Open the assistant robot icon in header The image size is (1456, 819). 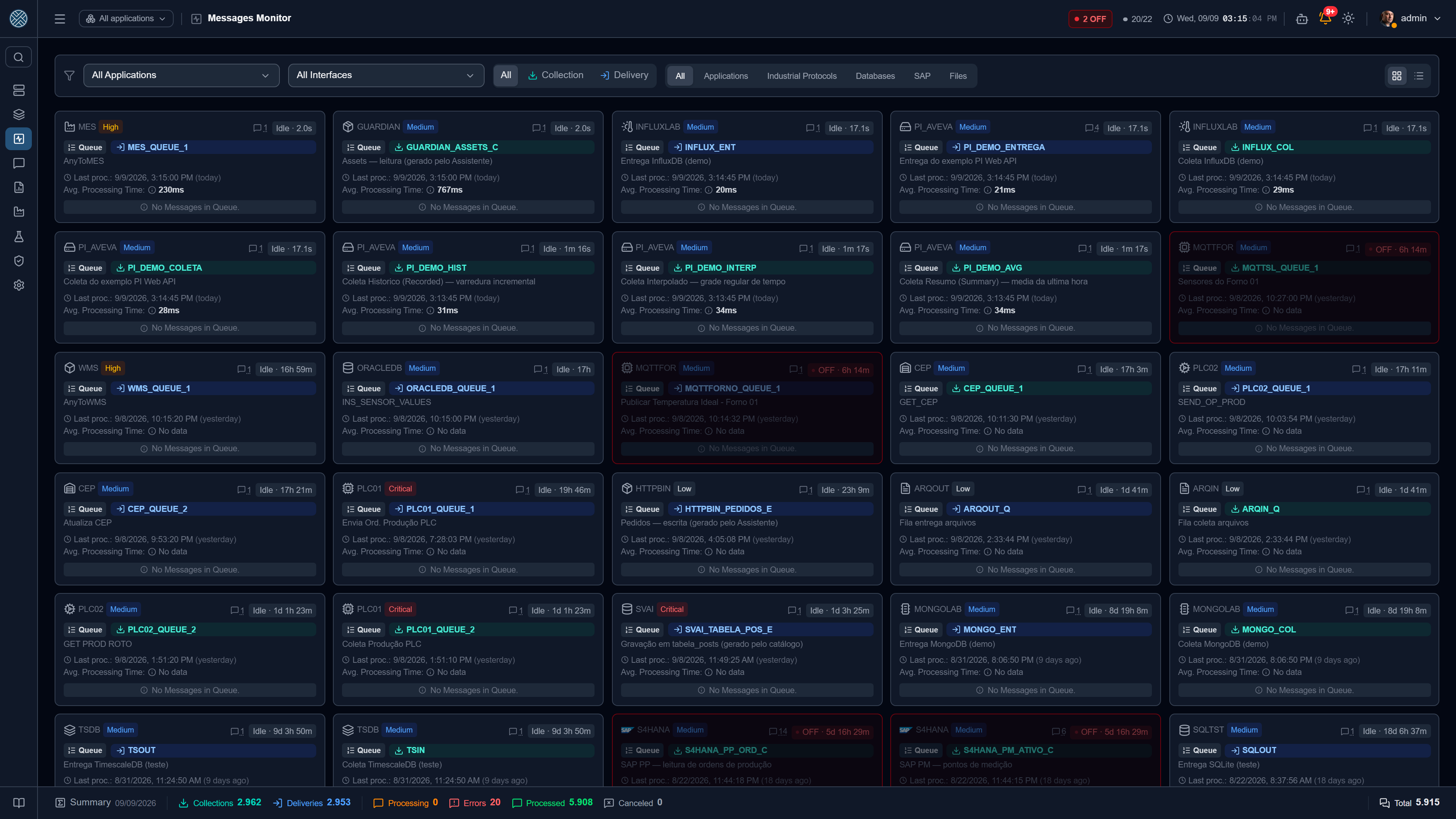coord(1302,19)
